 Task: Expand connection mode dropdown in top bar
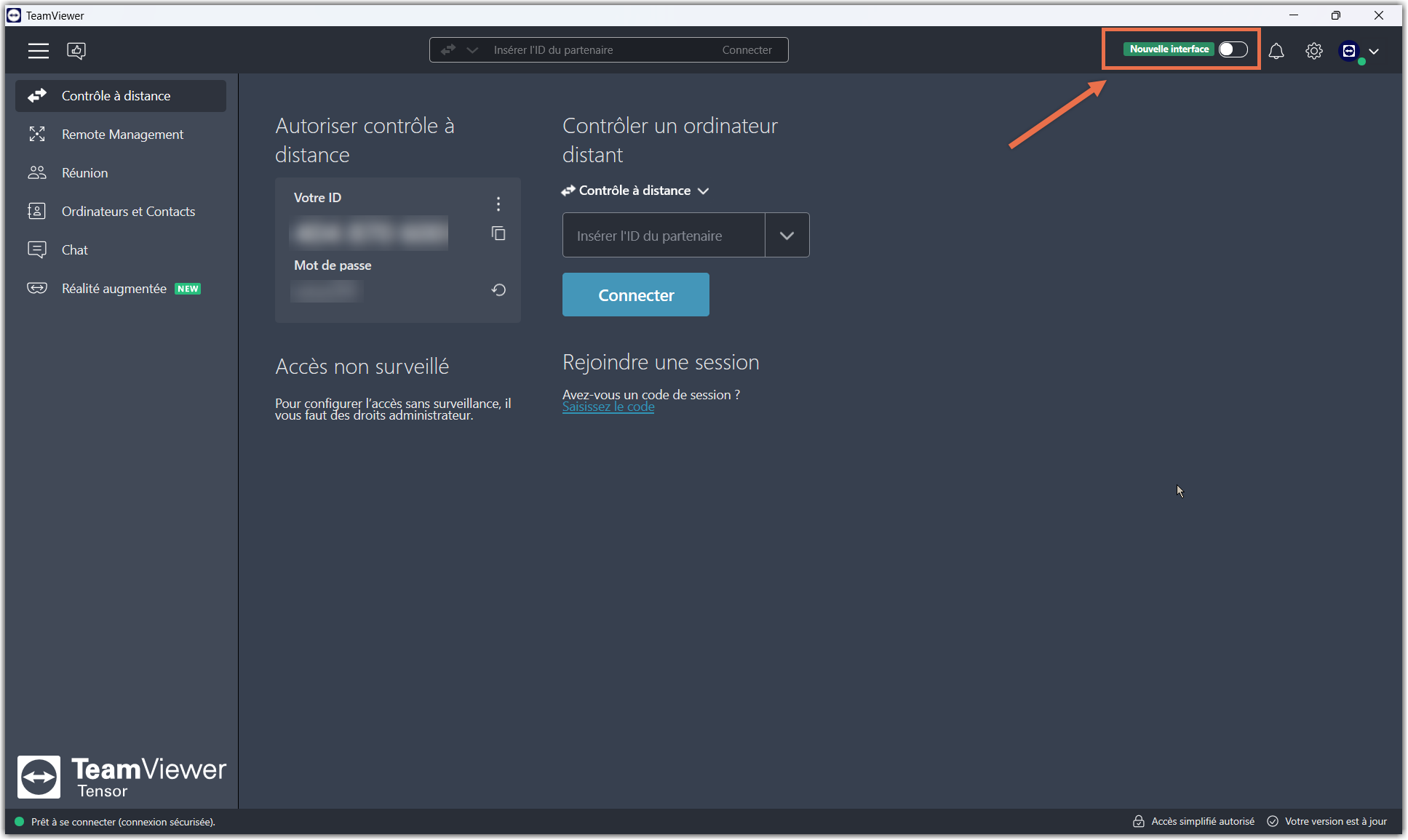pos(472,50)
